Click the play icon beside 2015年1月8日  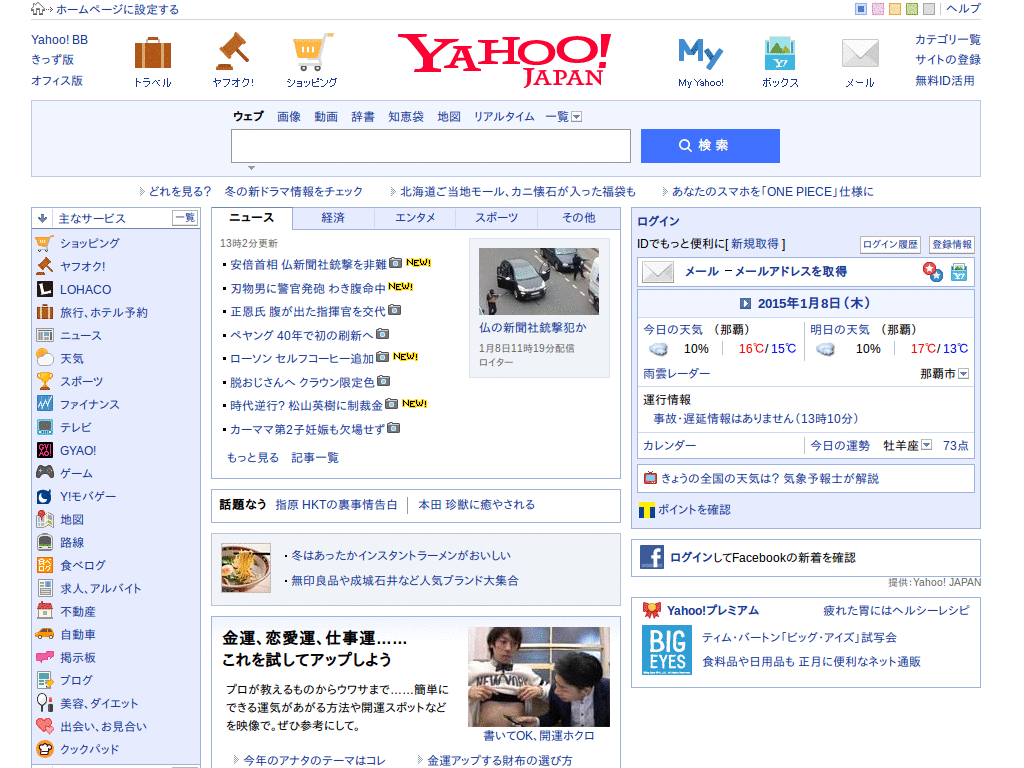pos(745,304)
